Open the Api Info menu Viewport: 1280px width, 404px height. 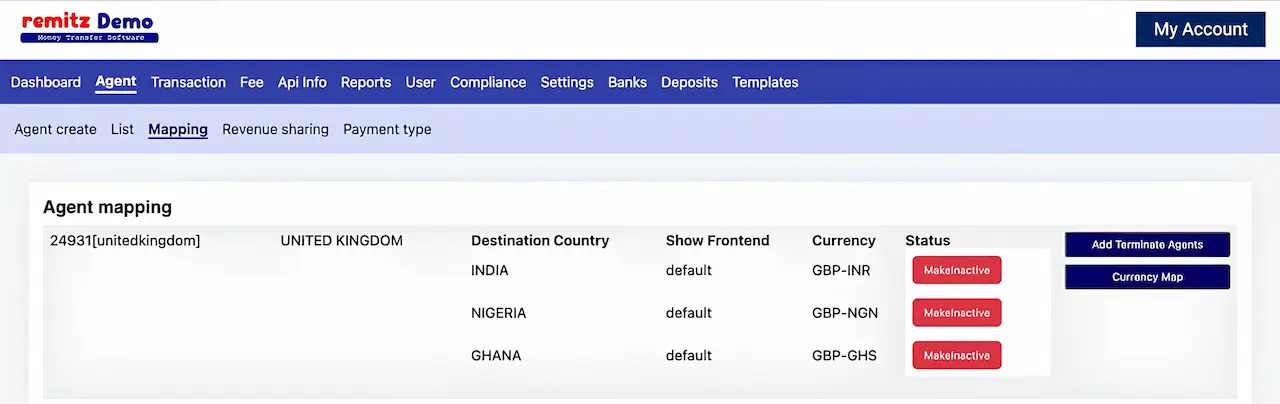click(x=302, y=82)
